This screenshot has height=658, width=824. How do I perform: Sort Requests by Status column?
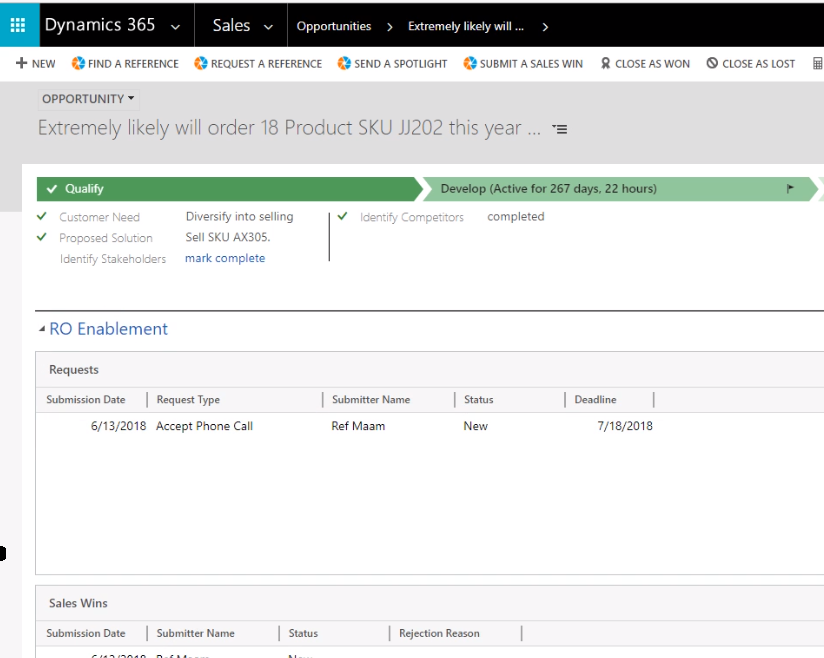[x=479, y=399]
